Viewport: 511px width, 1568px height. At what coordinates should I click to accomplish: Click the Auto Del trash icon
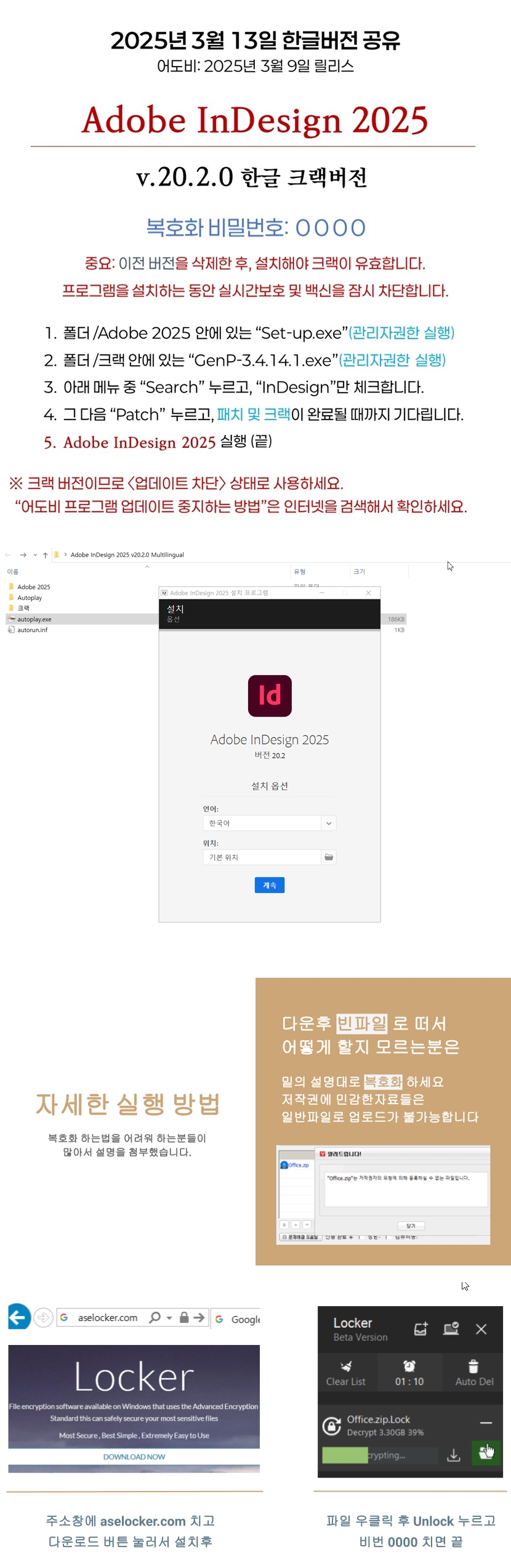[x=473, y=1366]
